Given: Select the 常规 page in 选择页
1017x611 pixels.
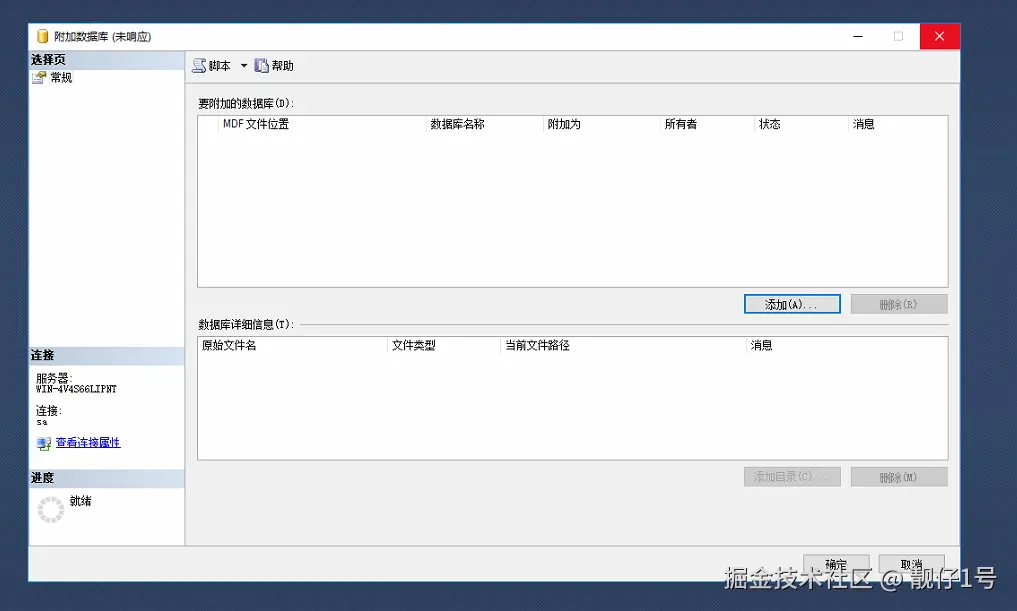Looking at the screenshot, I should coord(61,78).
